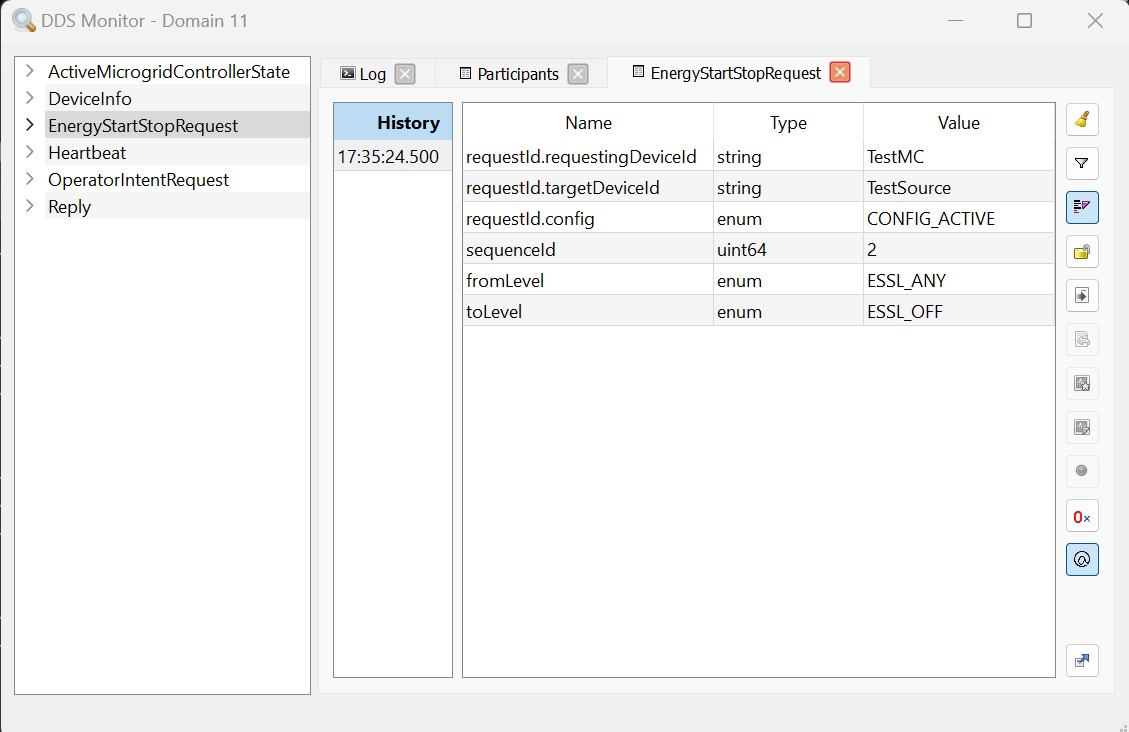Close the Participants tab
Screen dimensions: 1129x732
click(x=578, y=74)
